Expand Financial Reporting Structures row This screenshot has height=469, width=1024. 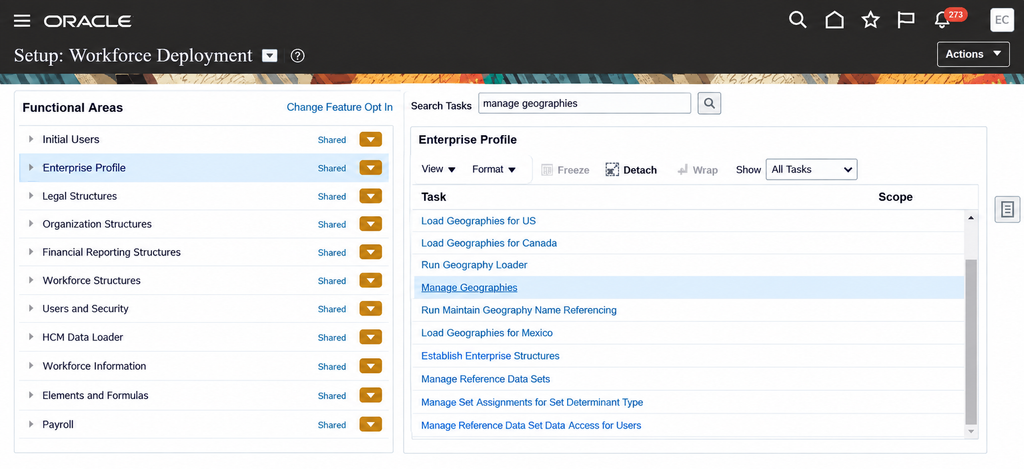pyautogui.click(x=31, y=251)
